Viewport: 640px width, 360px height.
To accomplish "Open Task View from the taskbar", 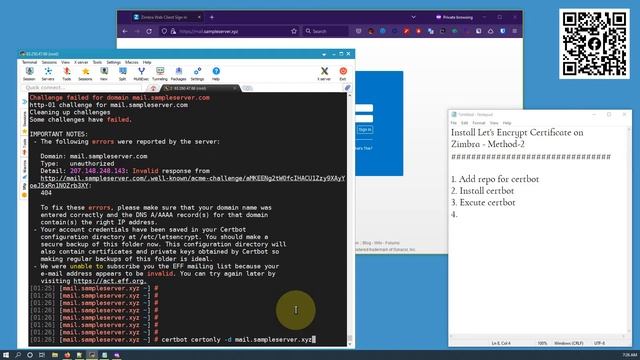I will pos(42,355).
